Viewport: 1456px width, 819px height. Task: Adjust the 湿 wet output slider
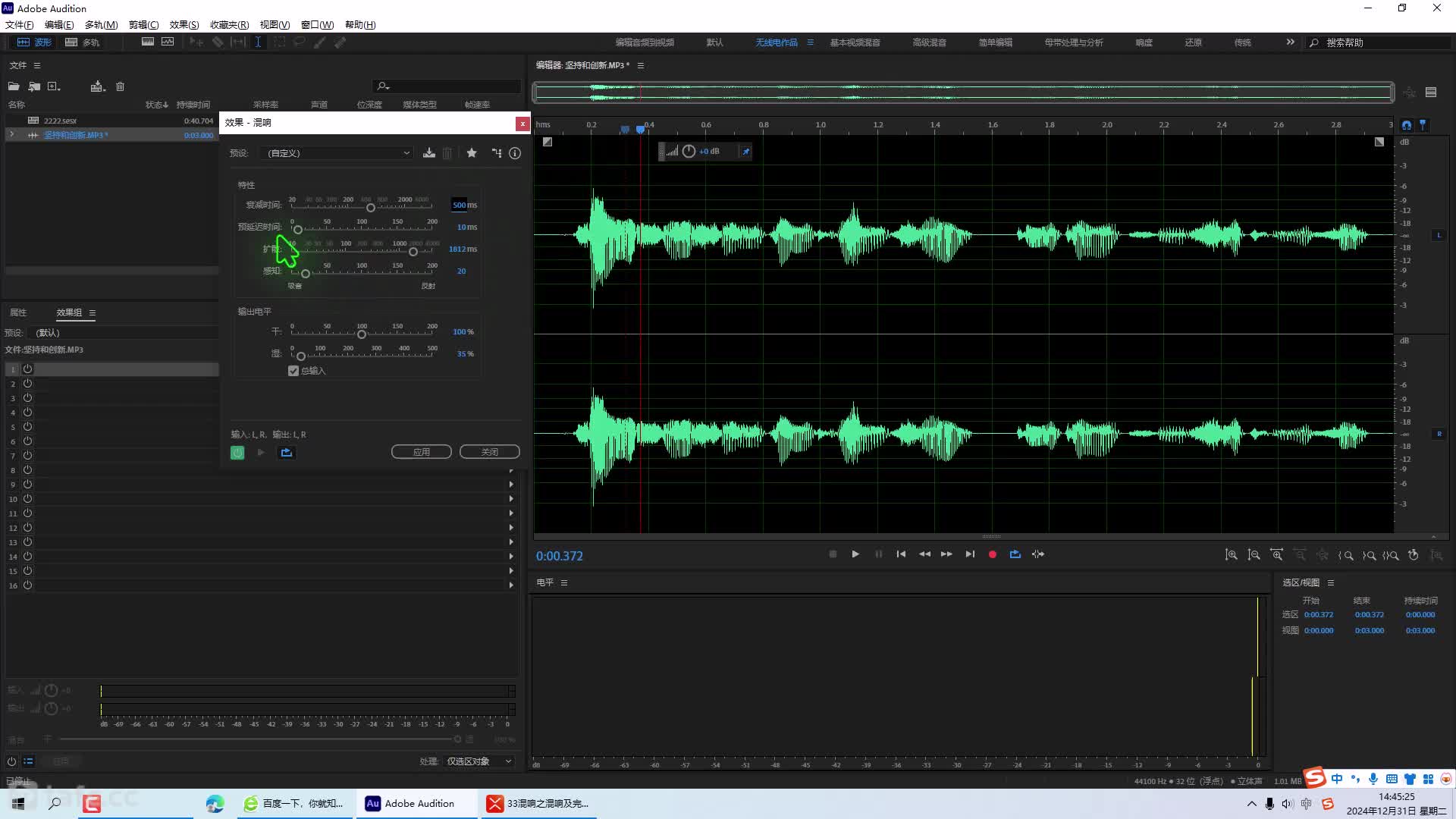301,356
